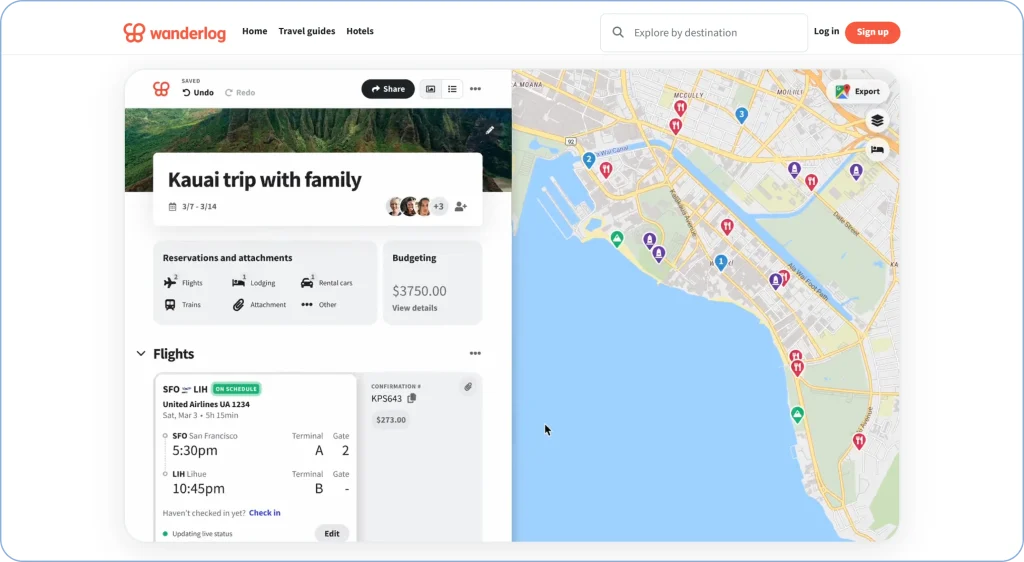This screenshot has height=562, width=1024.
Task: Click the Wanderlog logo in header
Action: [174, 32]
